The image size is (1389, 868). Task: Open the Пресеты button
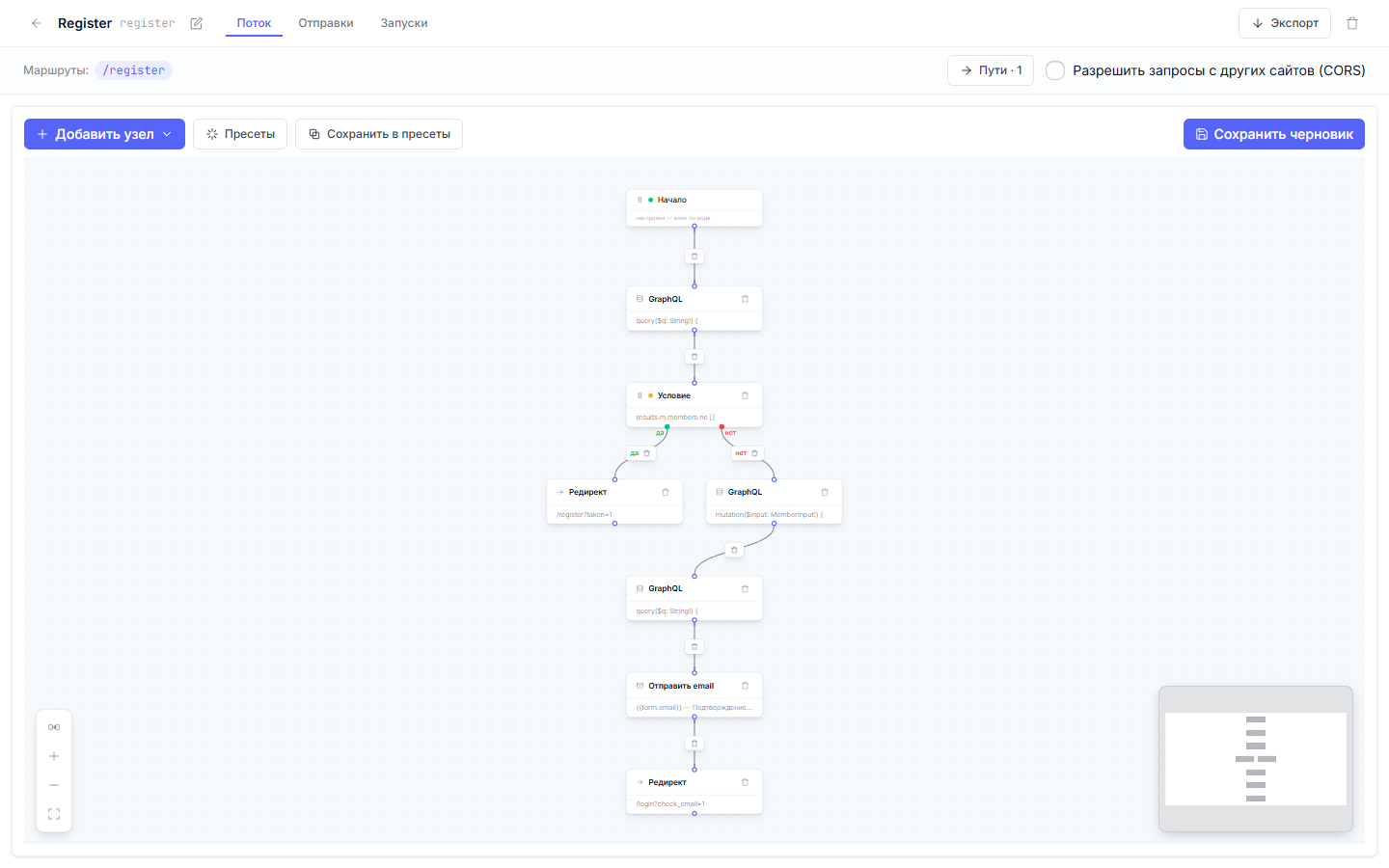click(x=240, y=134)
